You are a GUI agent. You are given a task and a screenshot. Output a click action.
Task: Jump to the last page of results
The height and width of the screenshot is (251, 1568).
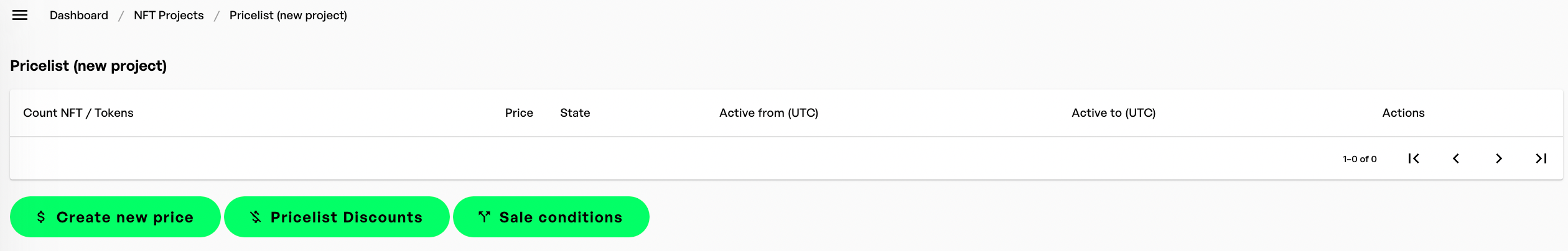coord(1541,158)
